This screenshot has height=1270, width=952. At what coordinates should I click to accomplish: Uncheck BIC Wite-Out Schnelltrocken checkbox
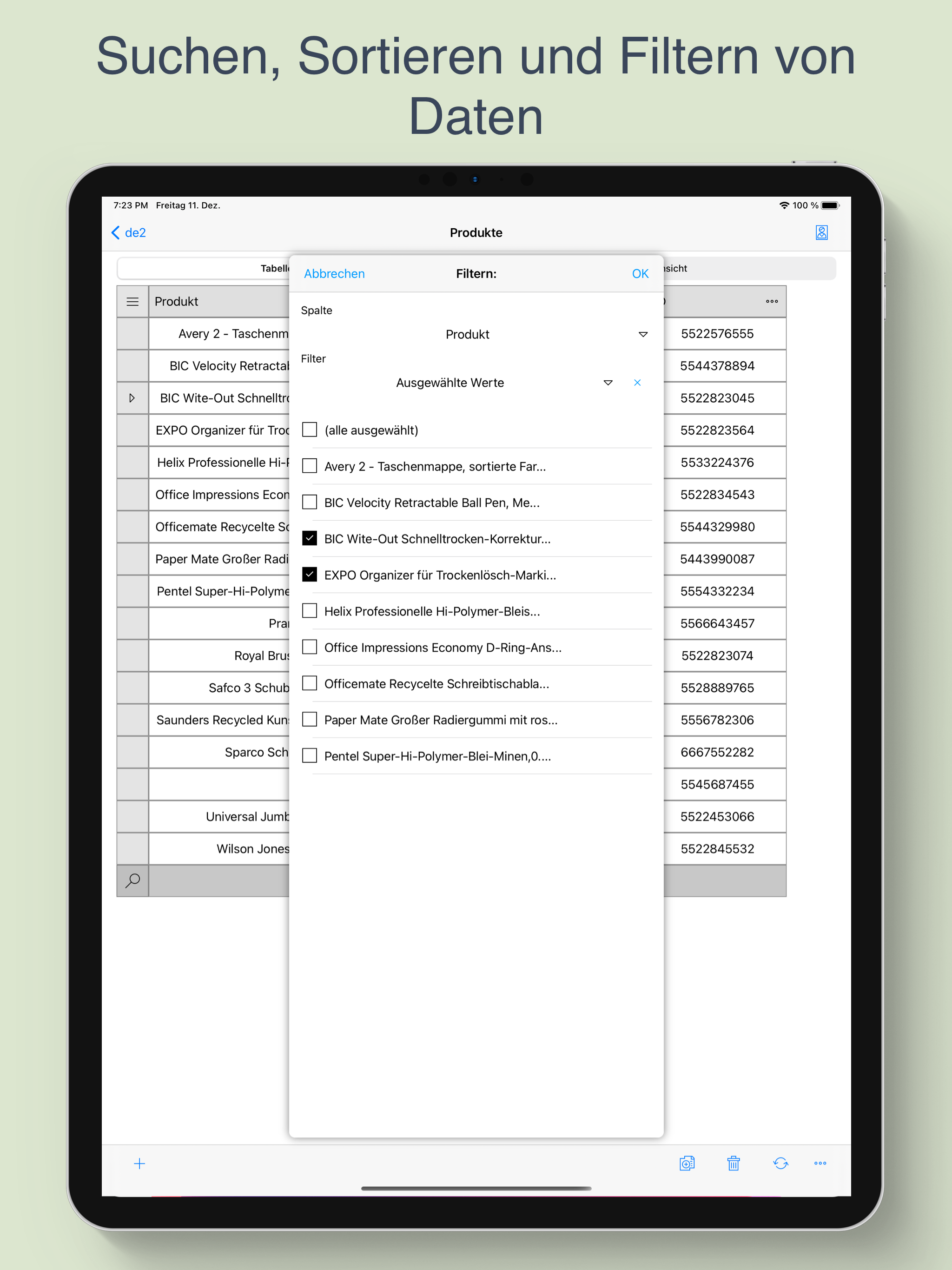click(310, 538)
